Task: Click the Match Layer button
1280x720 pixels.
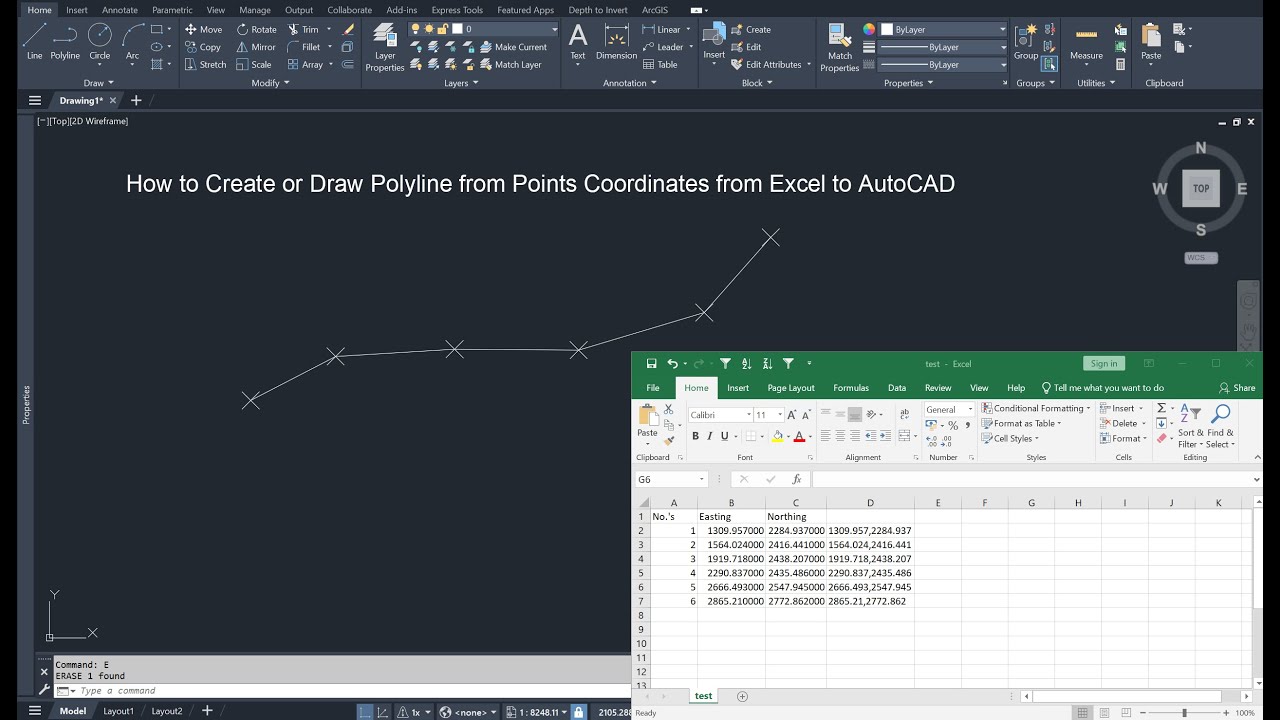Action: click(511, 64)
